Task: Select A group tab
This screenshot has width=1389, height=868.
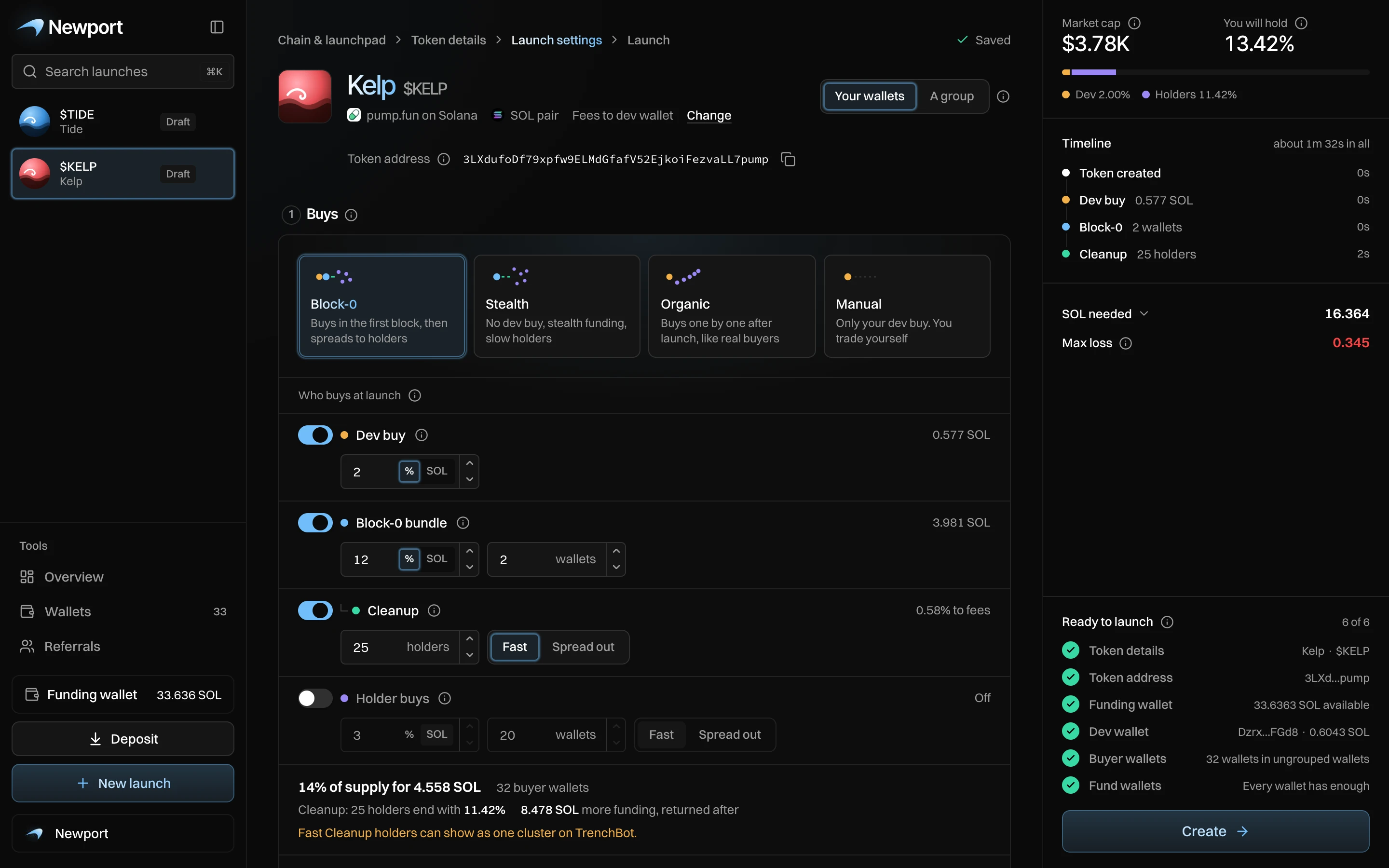Action: click(x=952, y=96)
